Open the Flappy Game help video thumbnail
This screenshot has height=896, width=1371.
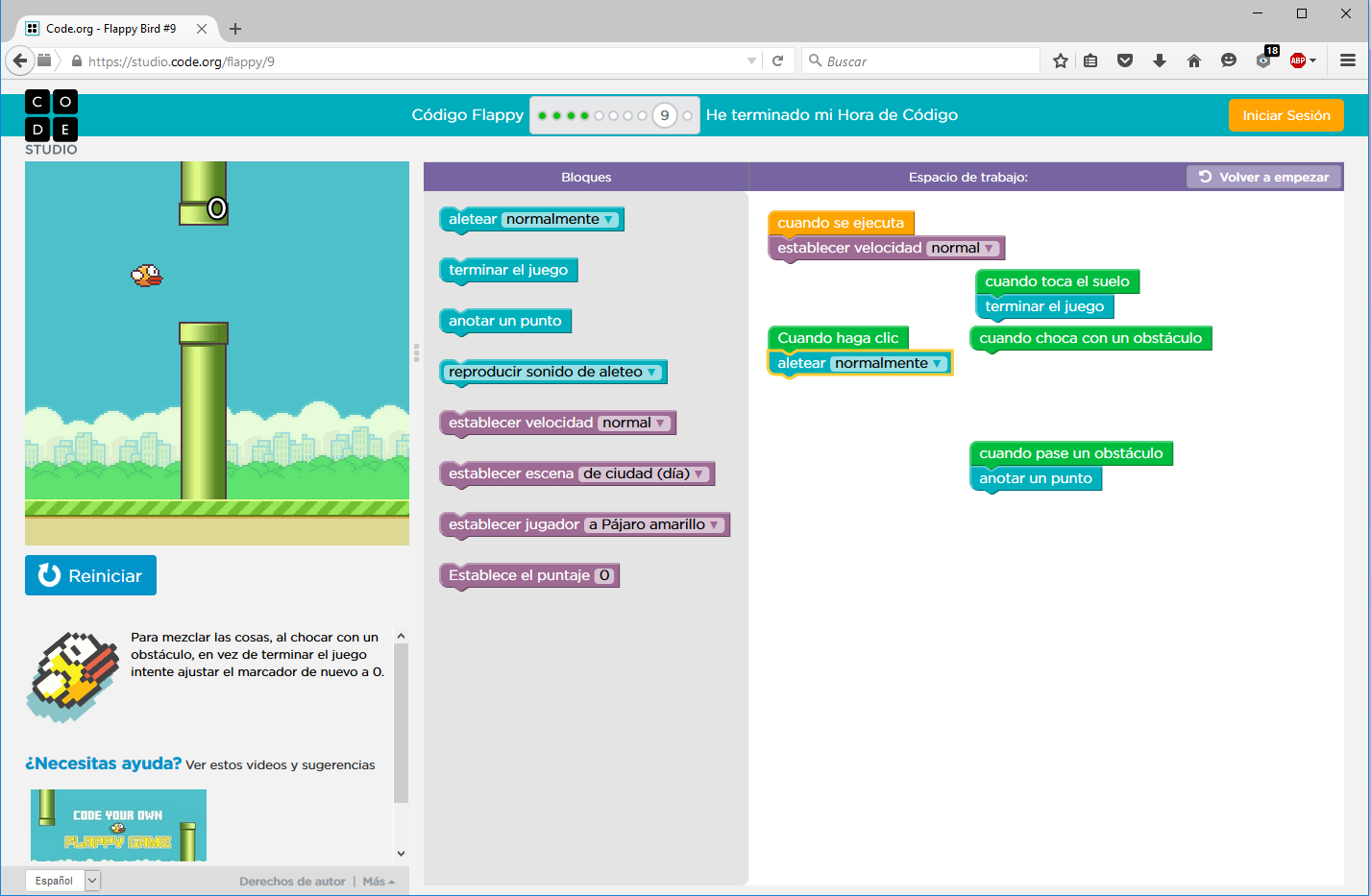tap(118, 826)
